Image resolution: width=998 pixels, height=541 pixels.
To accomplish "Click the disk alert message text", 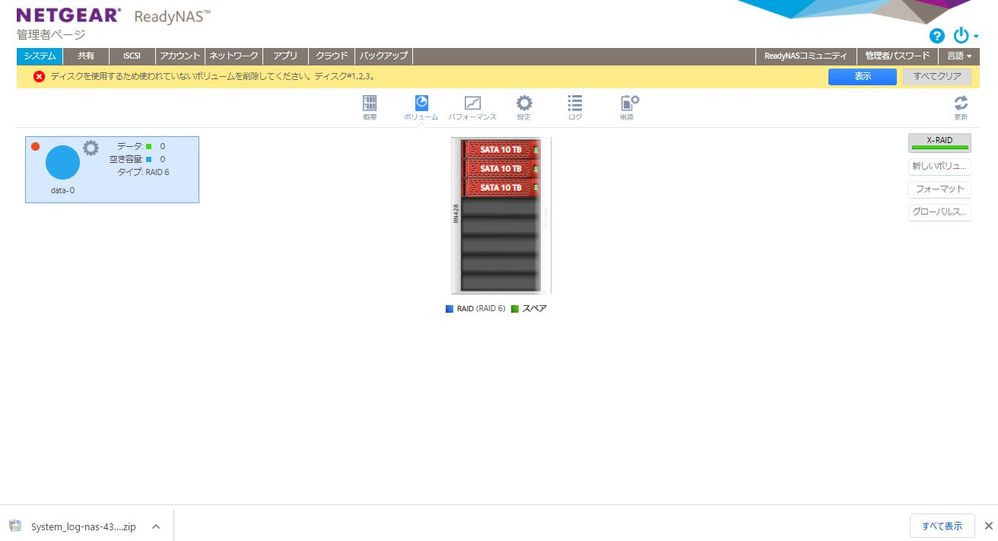I will point(213,76).
